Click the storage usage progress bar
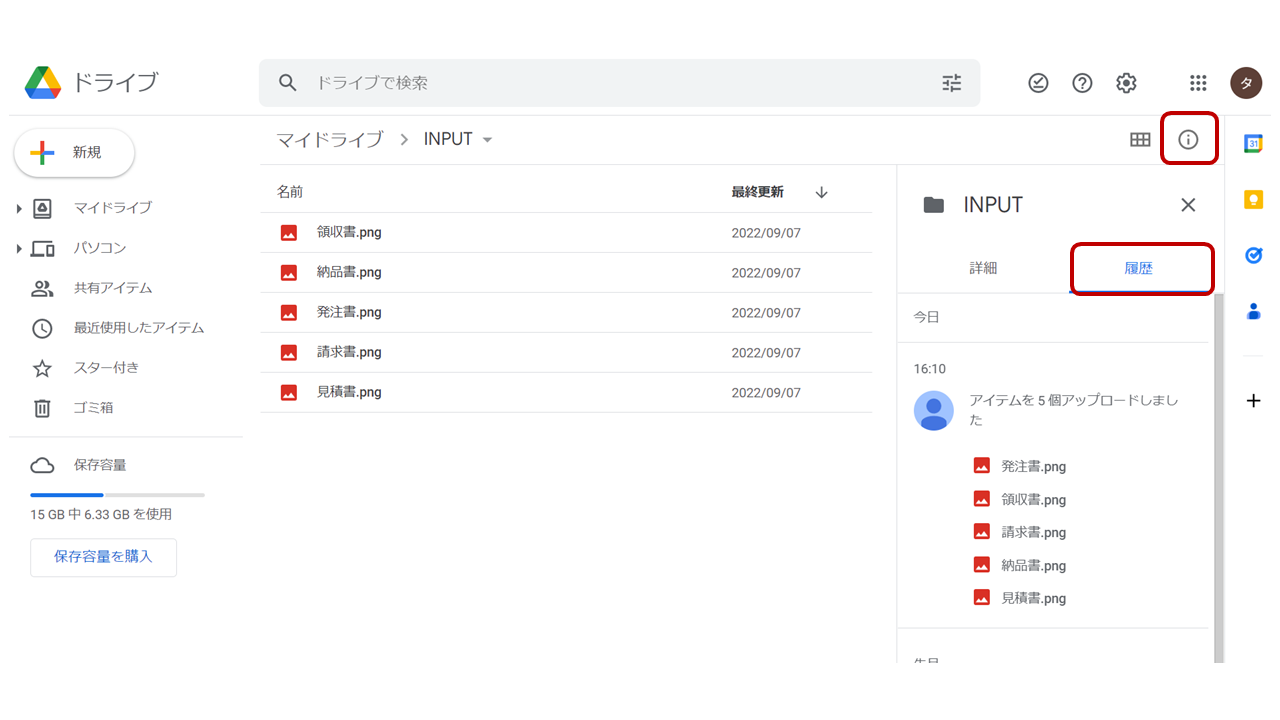Viewport: 1280px width, 720px height. (x=117, y=494)
